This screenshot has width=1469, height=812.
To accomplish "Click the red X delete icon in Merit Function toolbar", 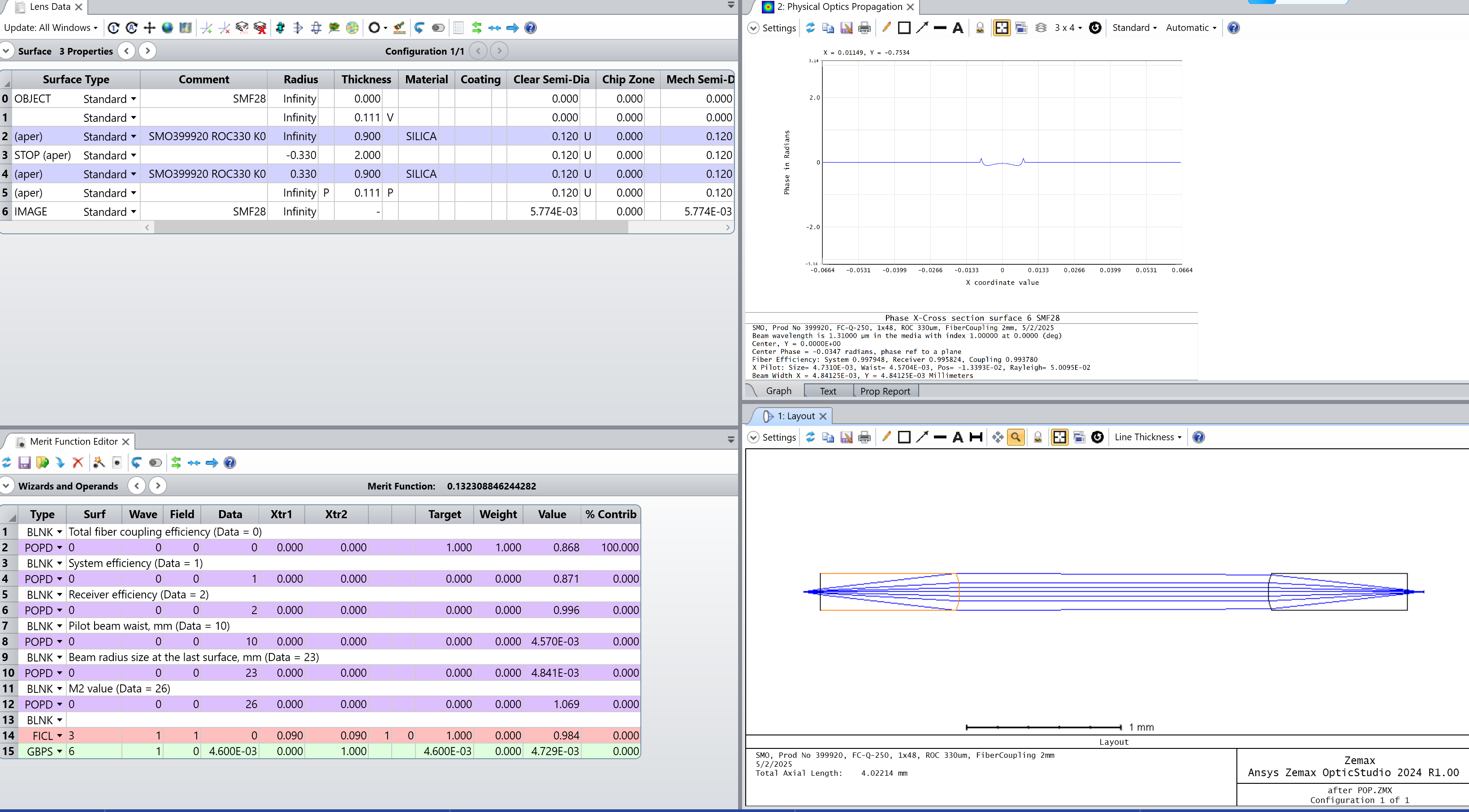I will point(78,463).
